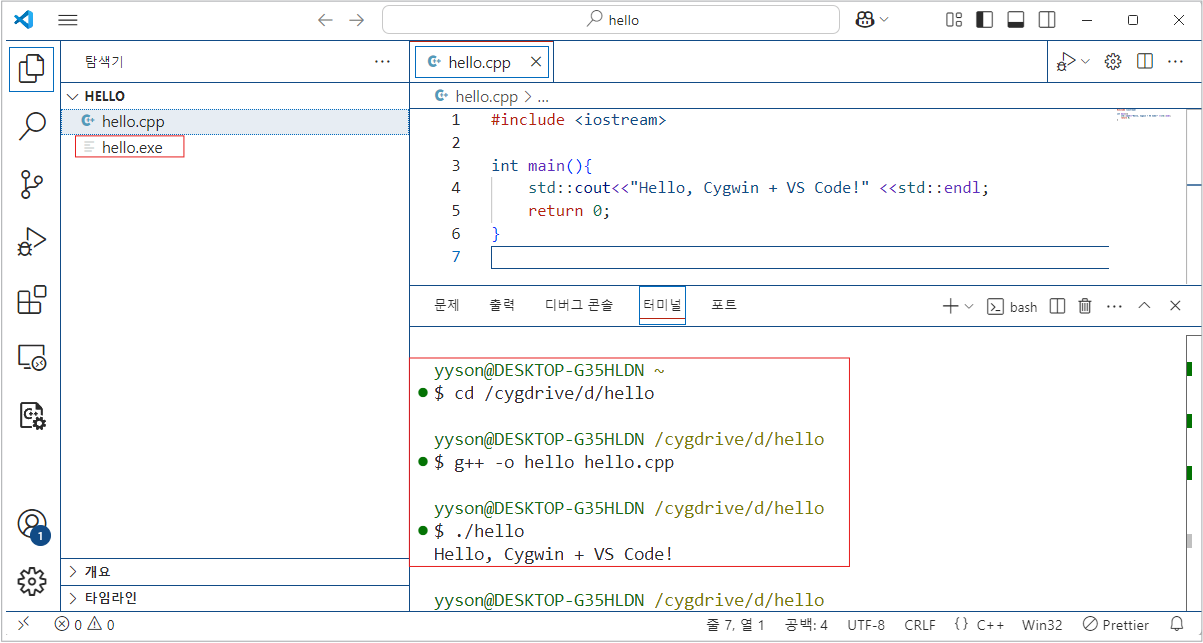1203x643 pixels.
Task: Toggle the secondary side bar visibility
Action: tap(1047, 20)
